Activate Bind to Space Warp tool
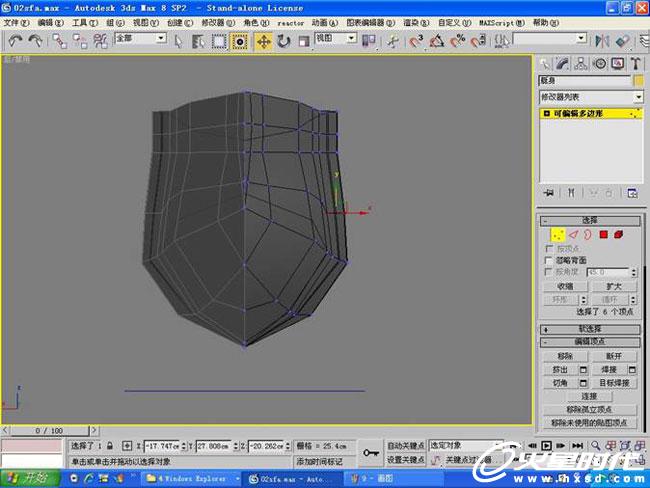The width and height of the screenshot is (650, 488). pos(100,41)
